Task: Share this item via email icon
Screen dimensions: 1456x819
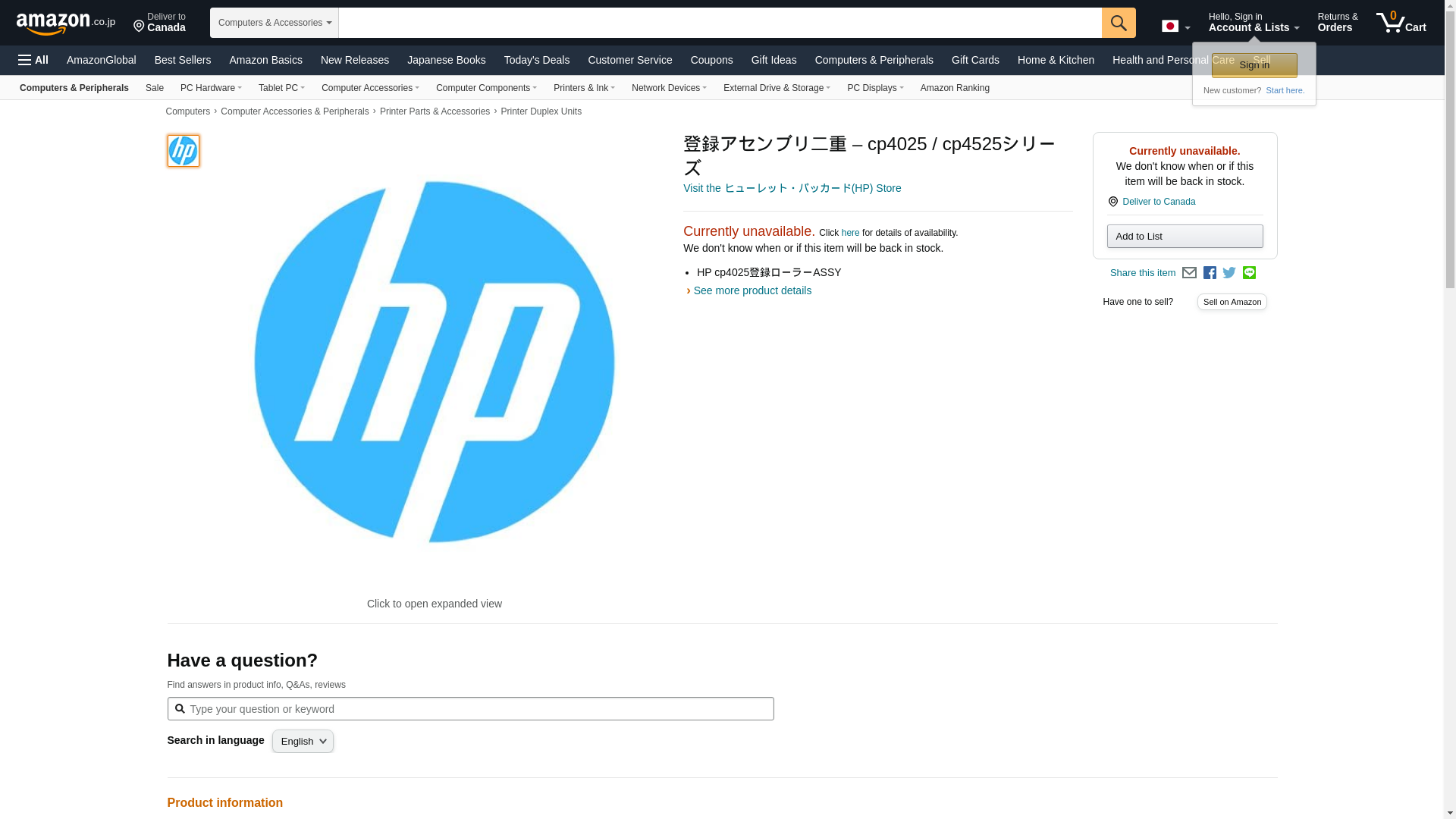Action: click(1189, 273)
